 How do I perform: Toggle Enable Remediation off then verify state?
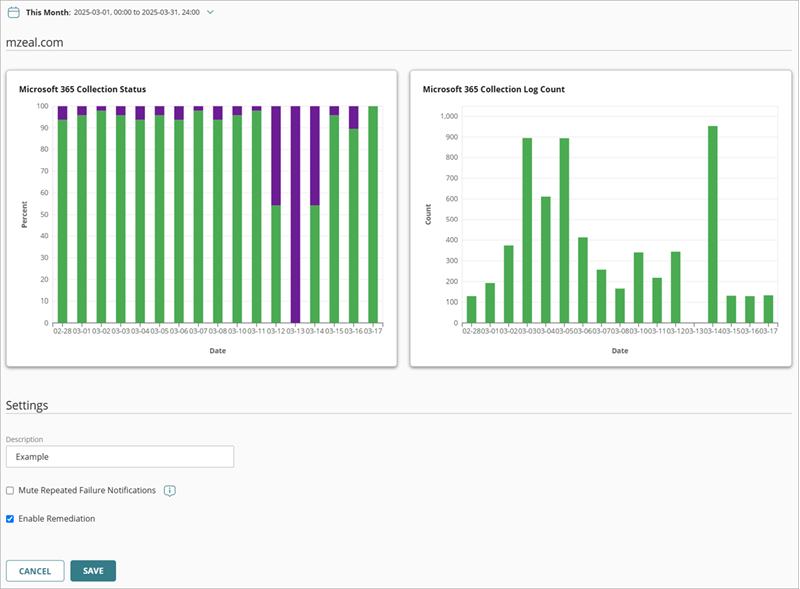coord(9,518)
